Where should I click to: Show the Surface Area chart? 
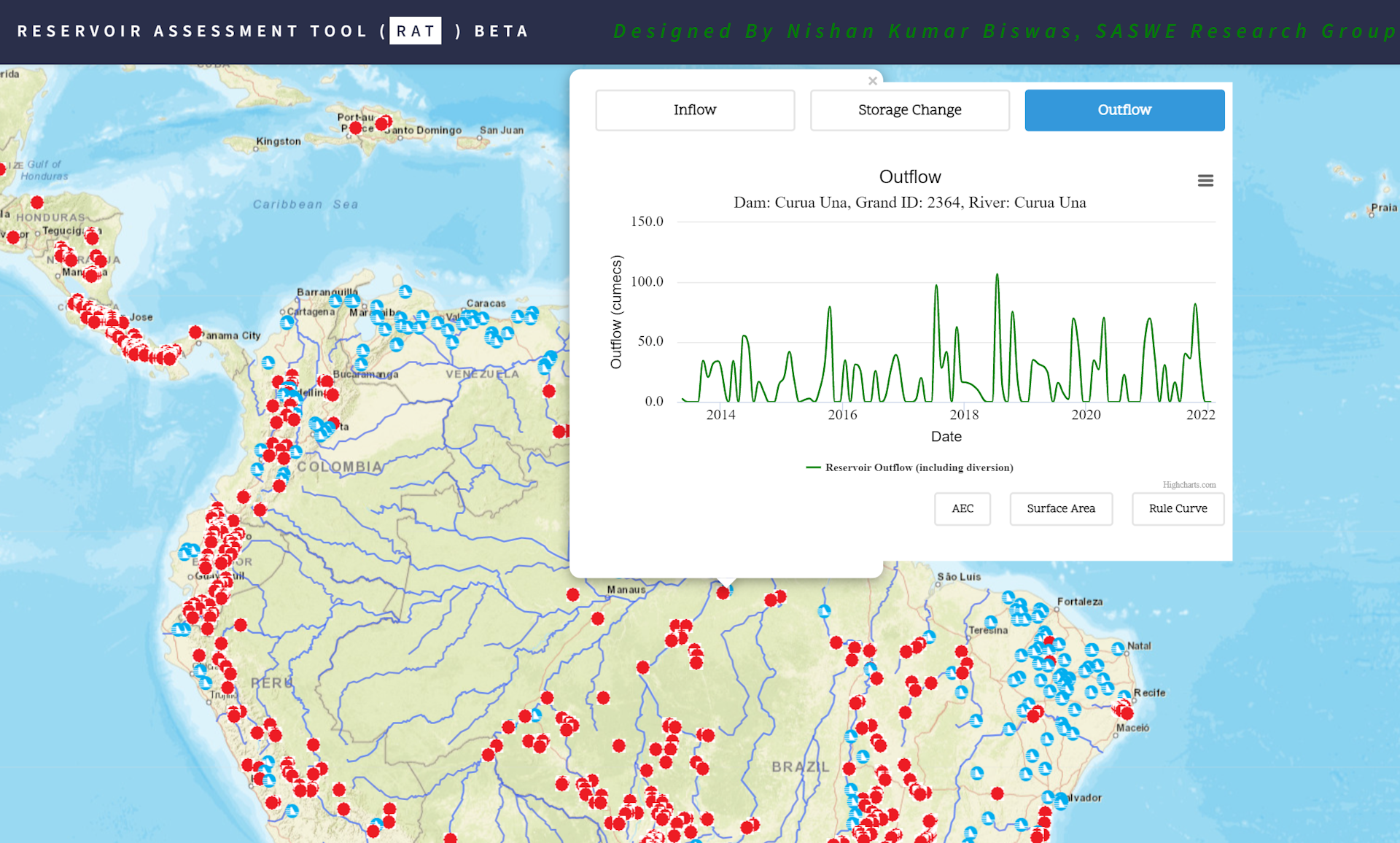(1060, 508)
